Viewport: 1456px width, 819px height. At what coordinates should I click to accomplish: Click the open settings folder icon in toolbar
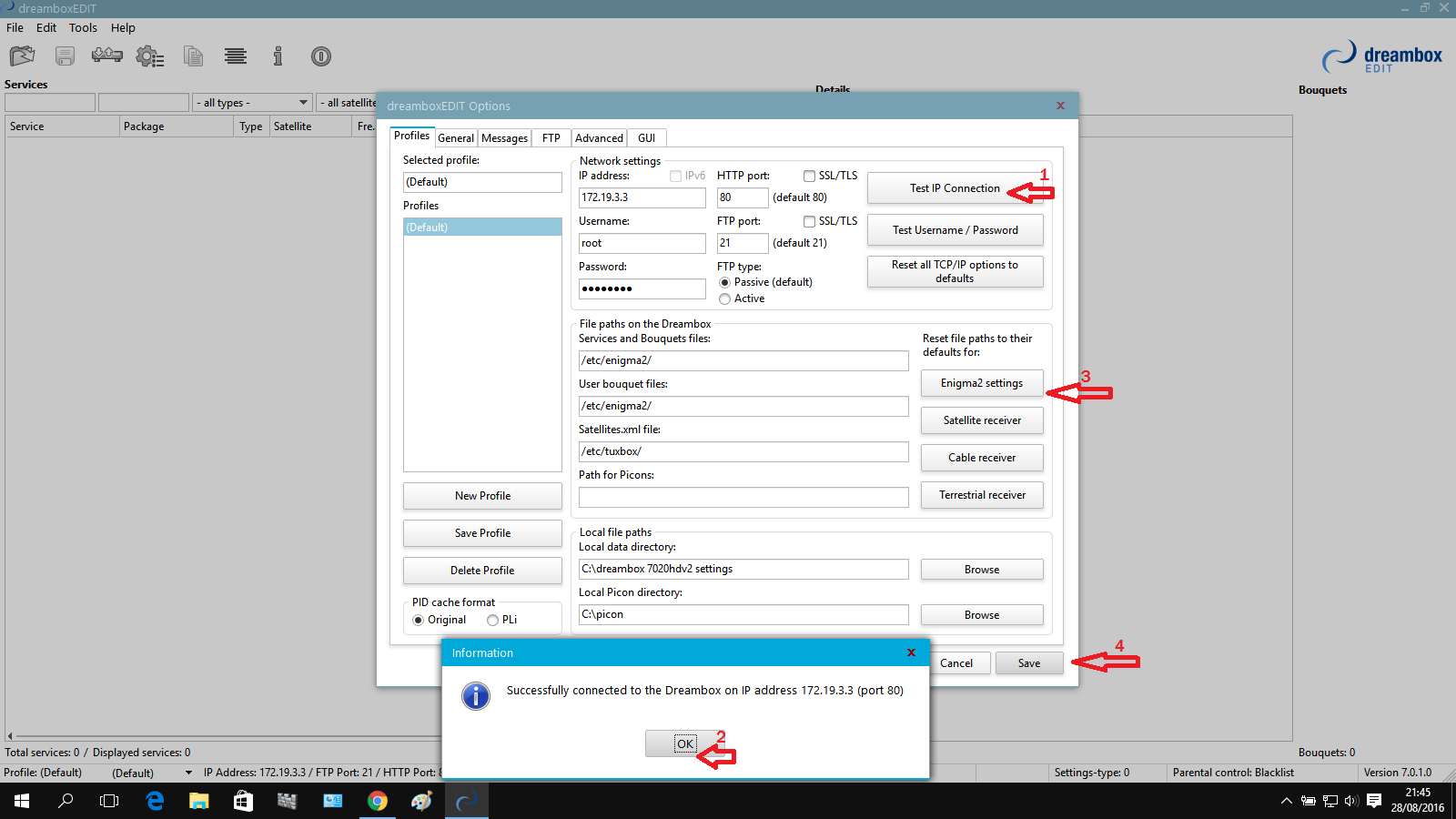[22, 56]
